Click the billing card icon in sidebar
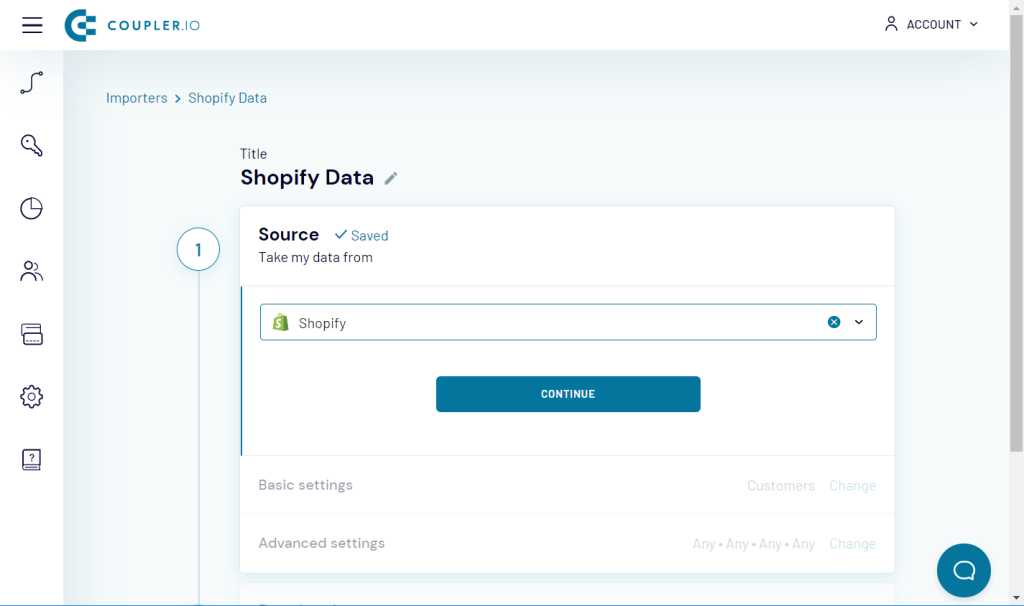Image resolution: width=1024 pixels, height=606 pixels. pos(31,334)
